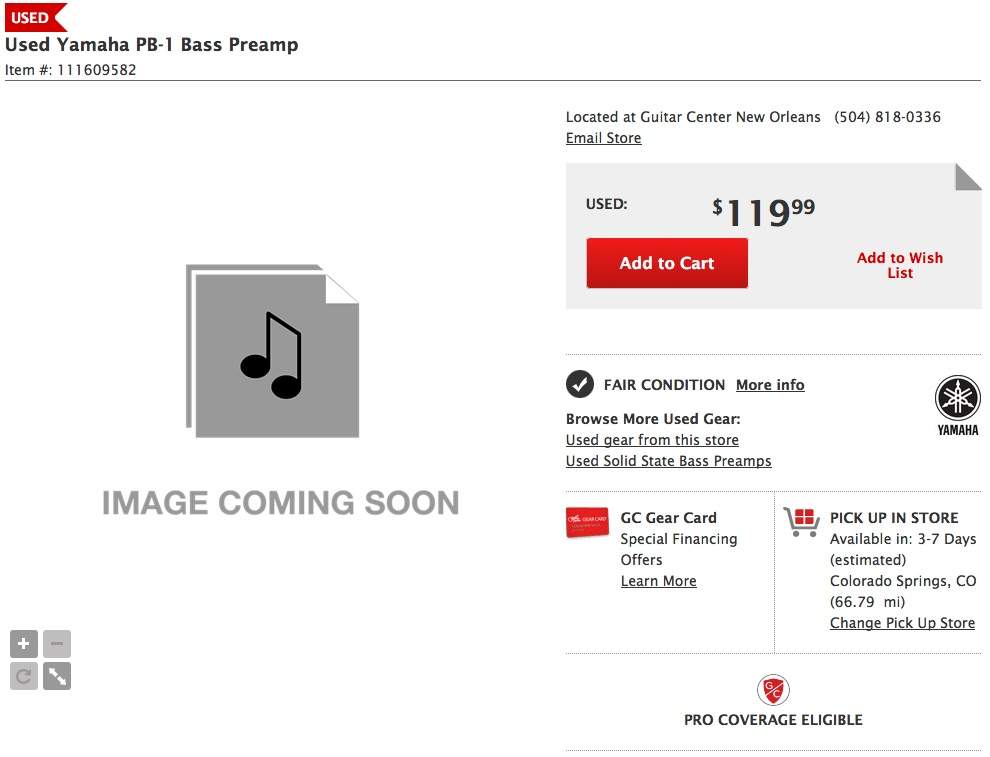Click the FAIR CONDITION label
This screenshot has width=990, height=757.
tap(664, 384)
